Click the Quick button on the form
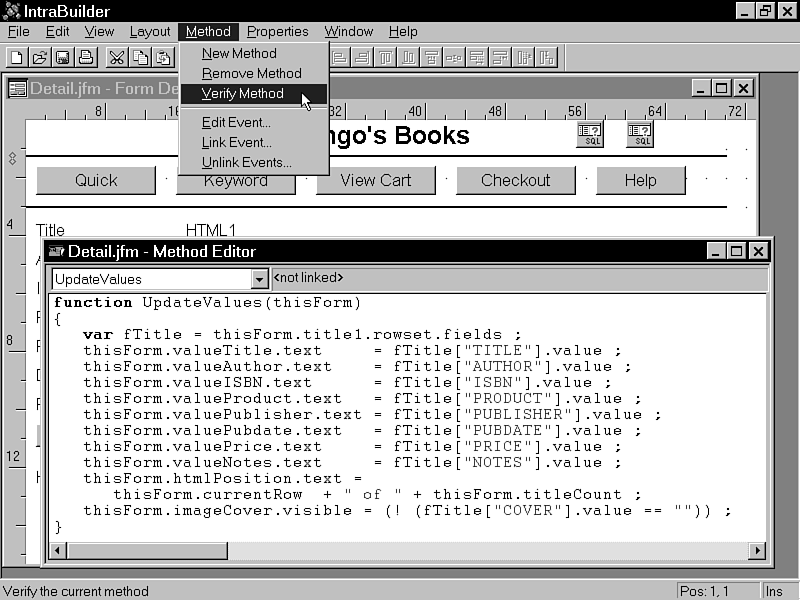Image resolution: width=800 pixels, height=600 pixels. click(96, 181)
